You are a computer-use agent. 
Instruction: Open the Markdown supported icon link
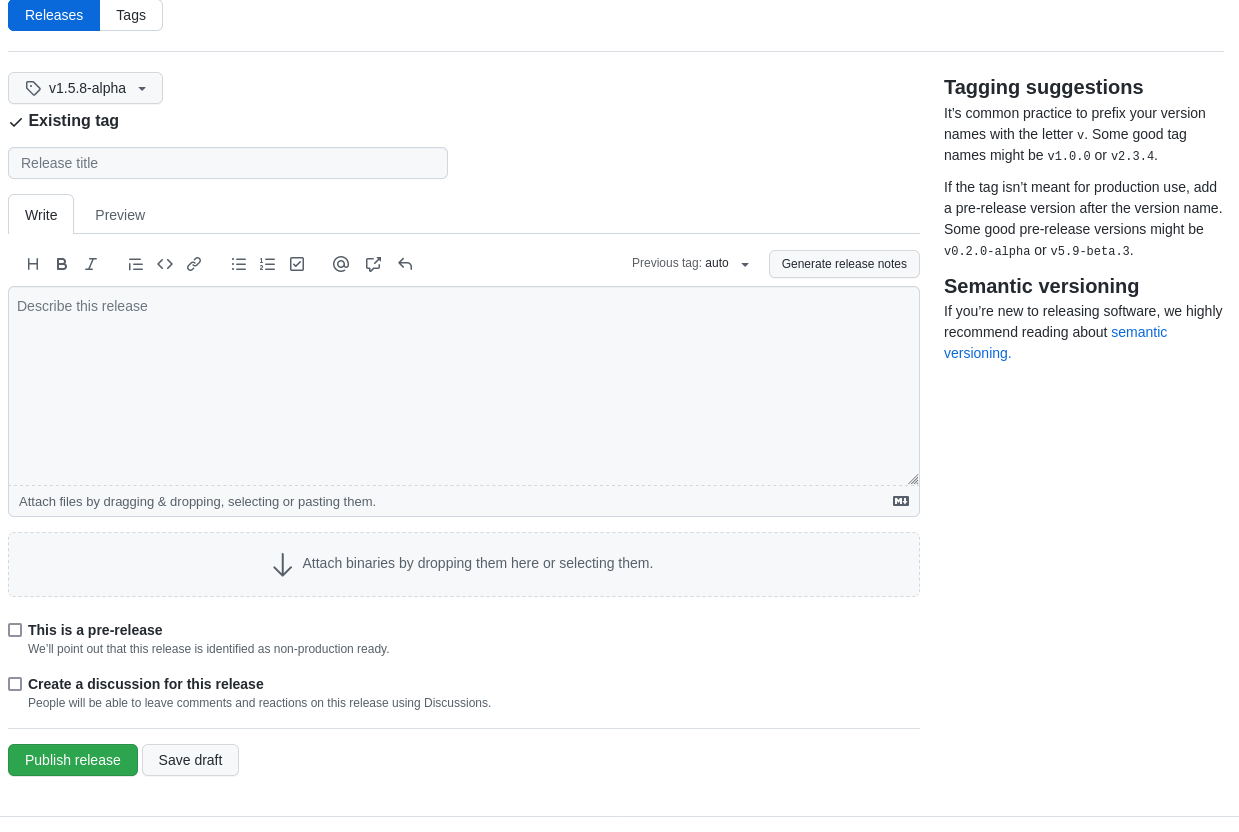coord(901,501)
